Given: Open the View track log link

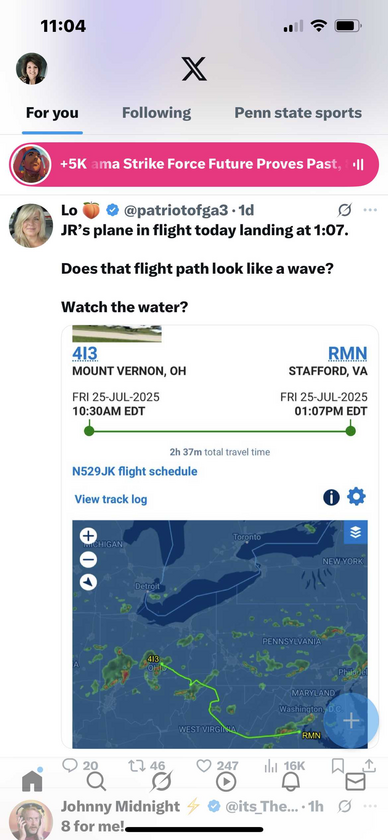Looking at the screenshot, I should pos(111,499).
